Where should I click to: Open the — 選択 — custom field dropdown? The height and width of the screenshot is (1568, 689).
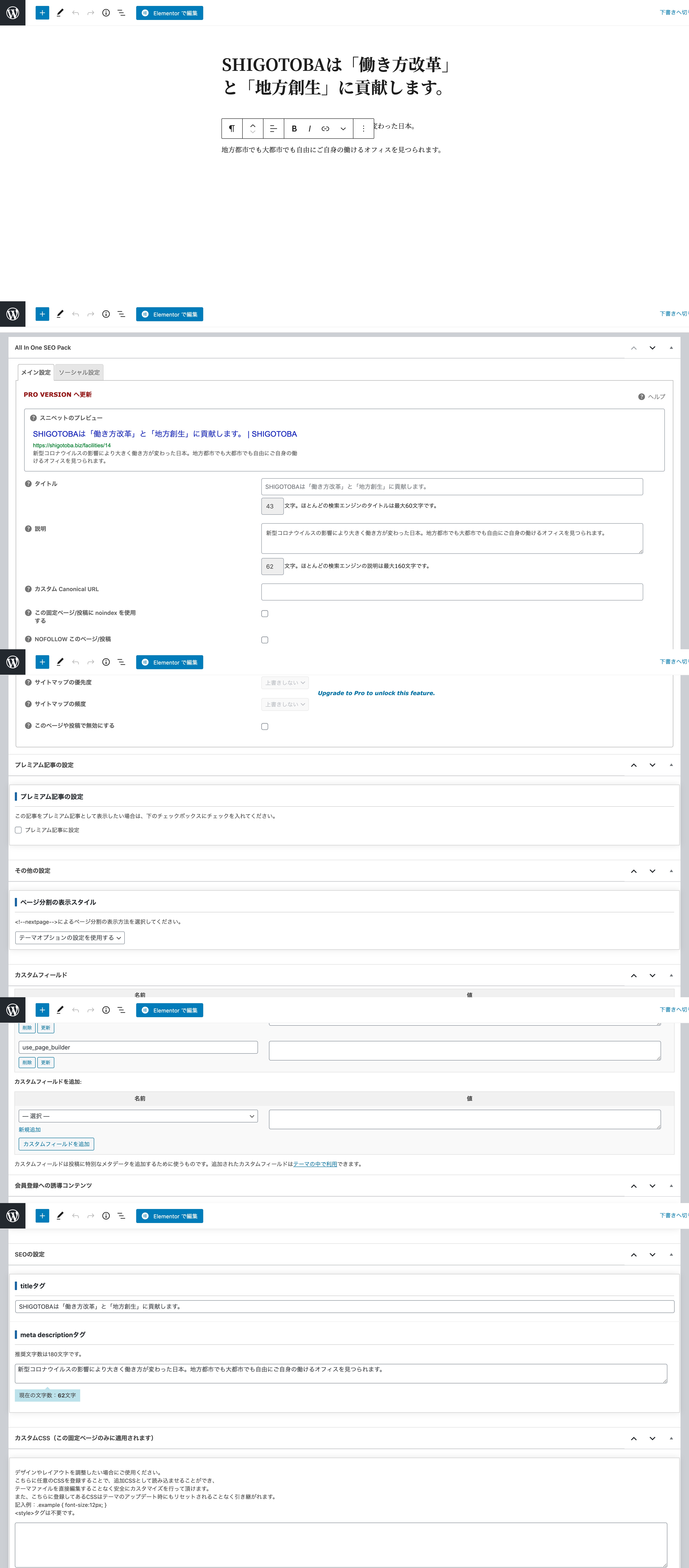(x=138, y=1116)
